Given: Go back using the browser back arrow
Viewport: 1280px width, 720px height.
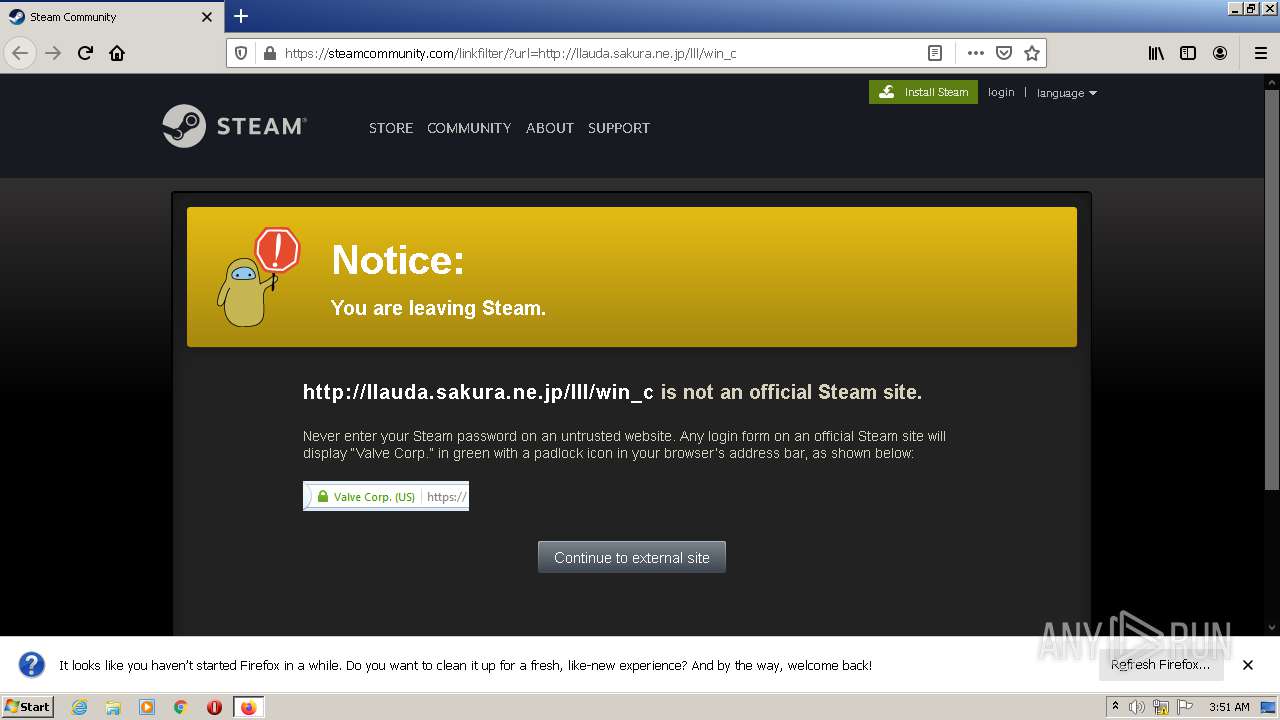Looking at the screenshot, I should [x=20, y=53].
